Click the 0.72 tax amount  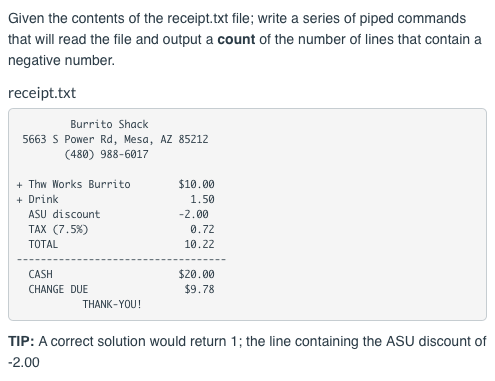202,229
